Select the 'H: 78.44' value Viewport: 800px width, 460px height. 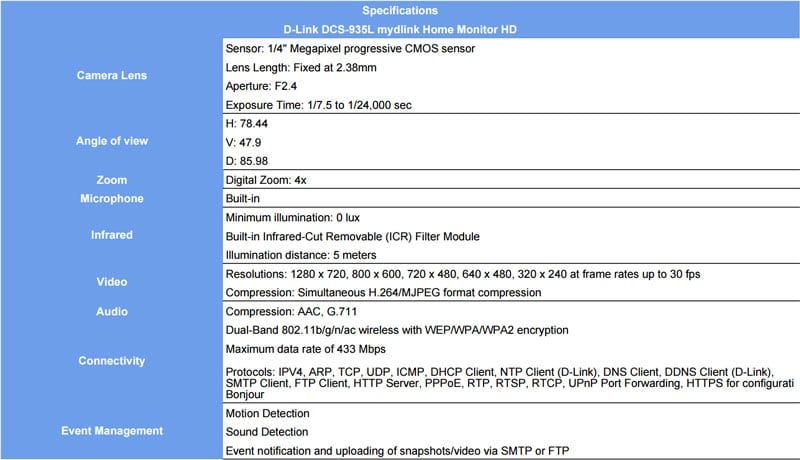click(x=246, y=123)
